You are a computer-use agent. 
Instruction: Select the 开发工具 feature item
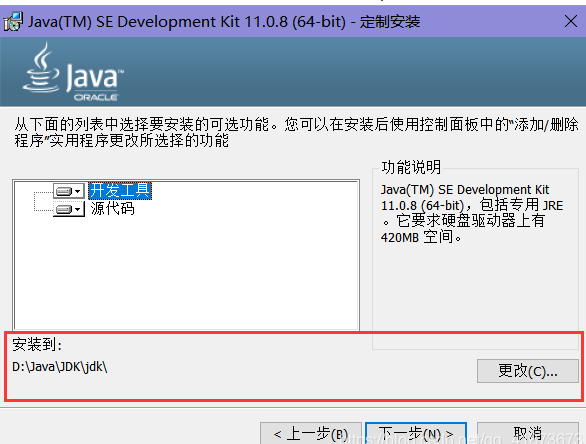[x=120, y=191]
